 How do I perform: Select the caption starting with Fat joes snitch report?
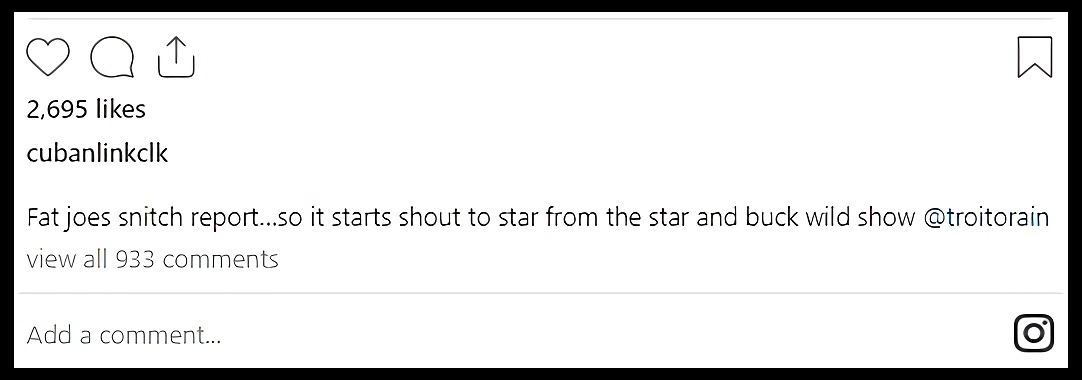coord(538,218)
